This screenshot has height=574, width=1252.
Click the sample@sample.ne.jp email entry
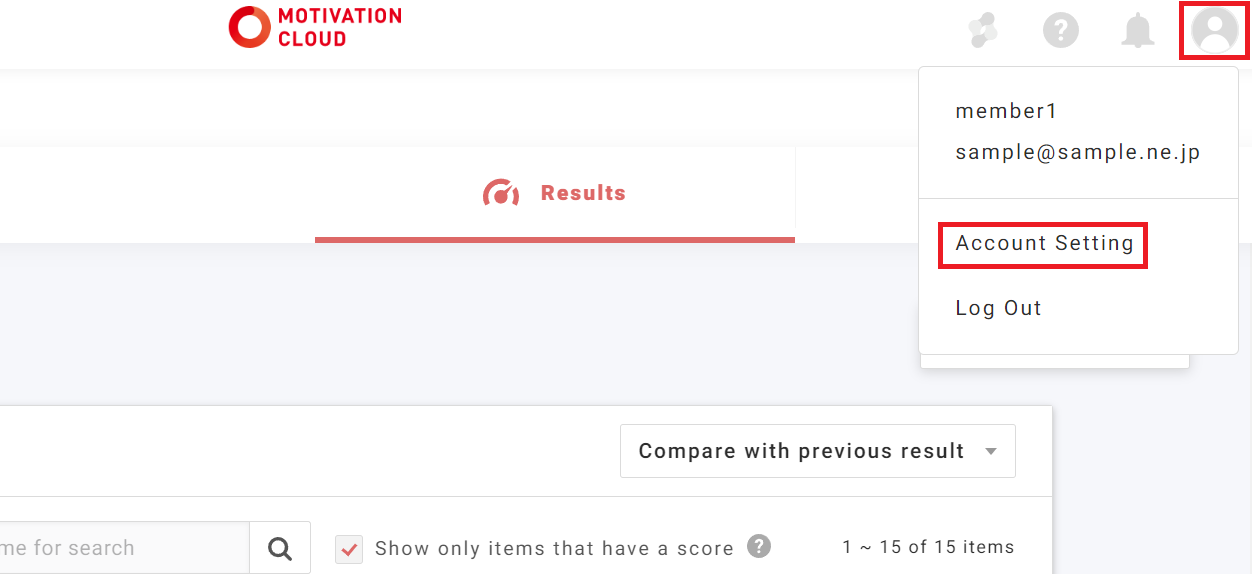[1077, 153]
